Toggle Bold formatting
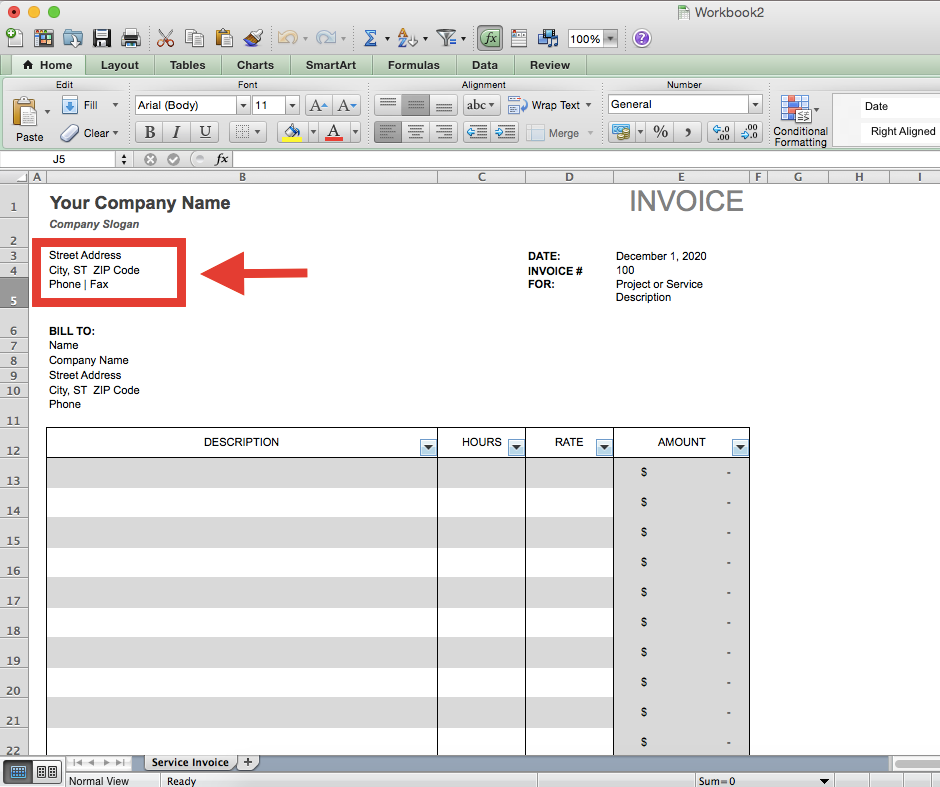Image resolution: width=940 pixels, height=787 pixels. pyautogui.click(x=149, y=132)
